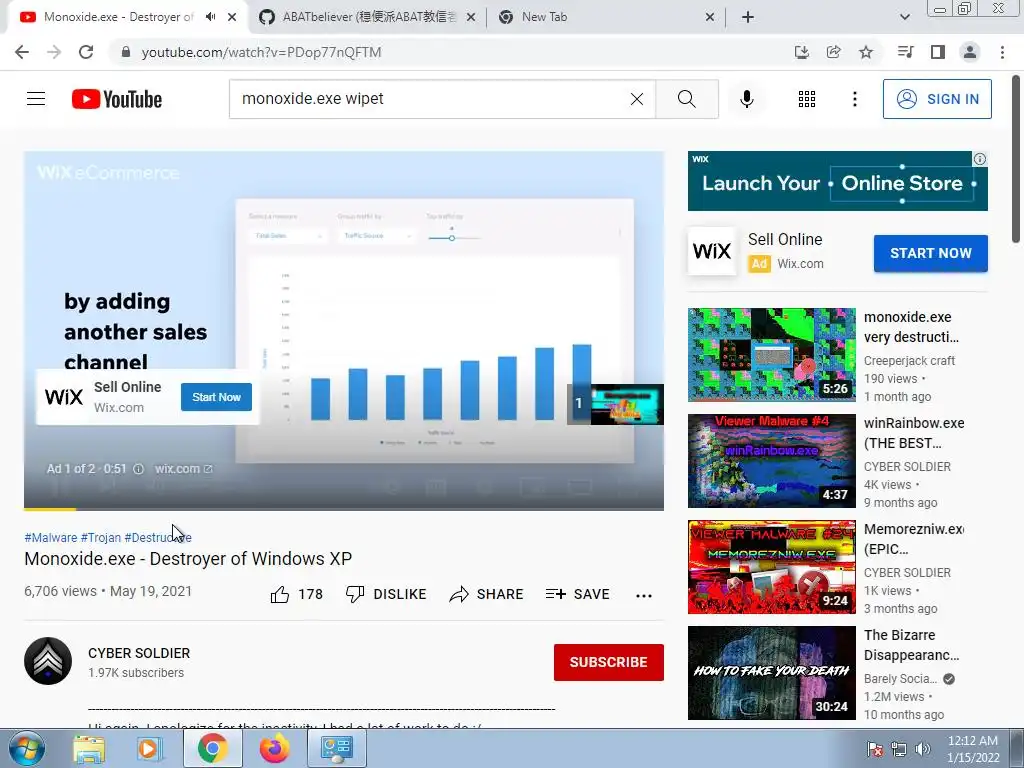Click the address bar URL
1024x768 pixels.
(x=261, y=52)
